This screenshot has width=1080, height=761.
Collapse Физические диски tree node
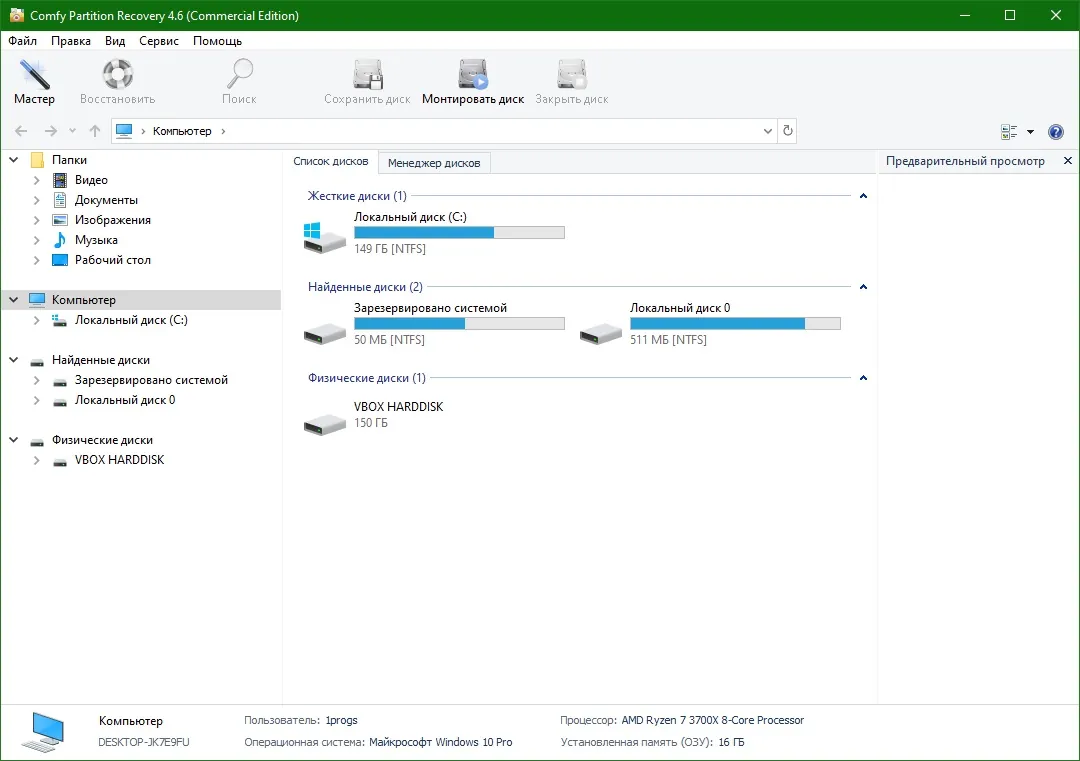14,439
